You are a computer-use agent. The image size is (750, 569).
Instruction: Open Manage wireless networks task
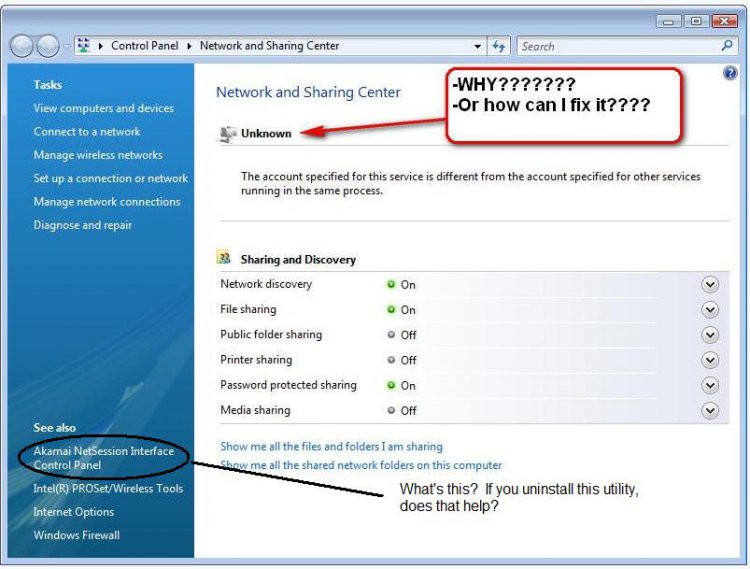(x=98, y=155)
